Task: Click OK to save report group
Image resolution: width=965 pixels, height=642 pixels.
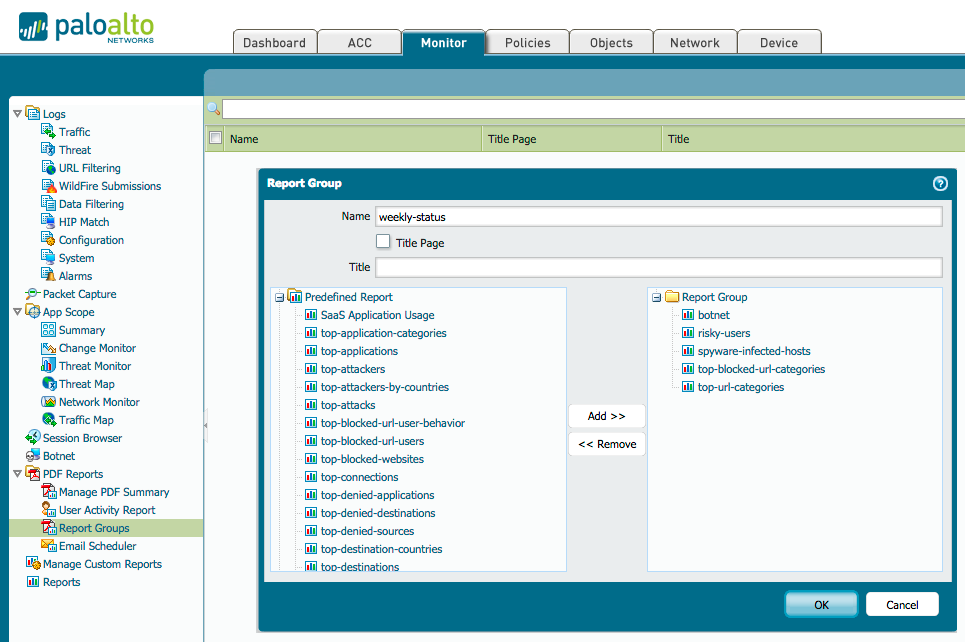Action: pos(821,604)
